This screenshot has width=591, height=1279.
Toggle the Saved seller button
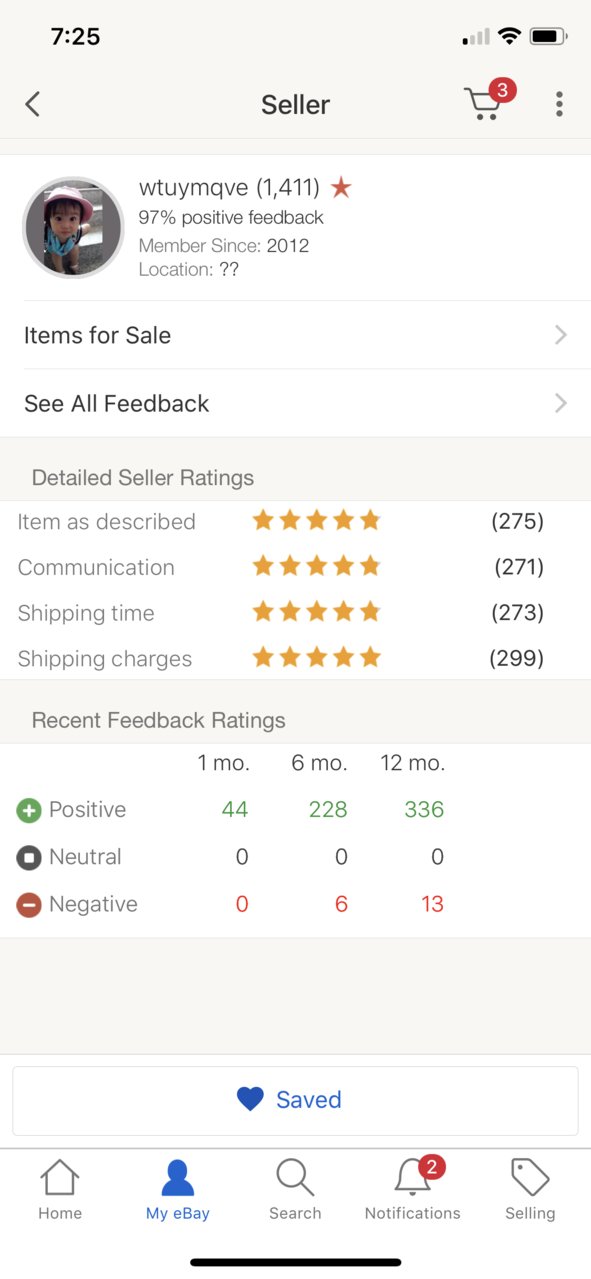coord(295,1100)
